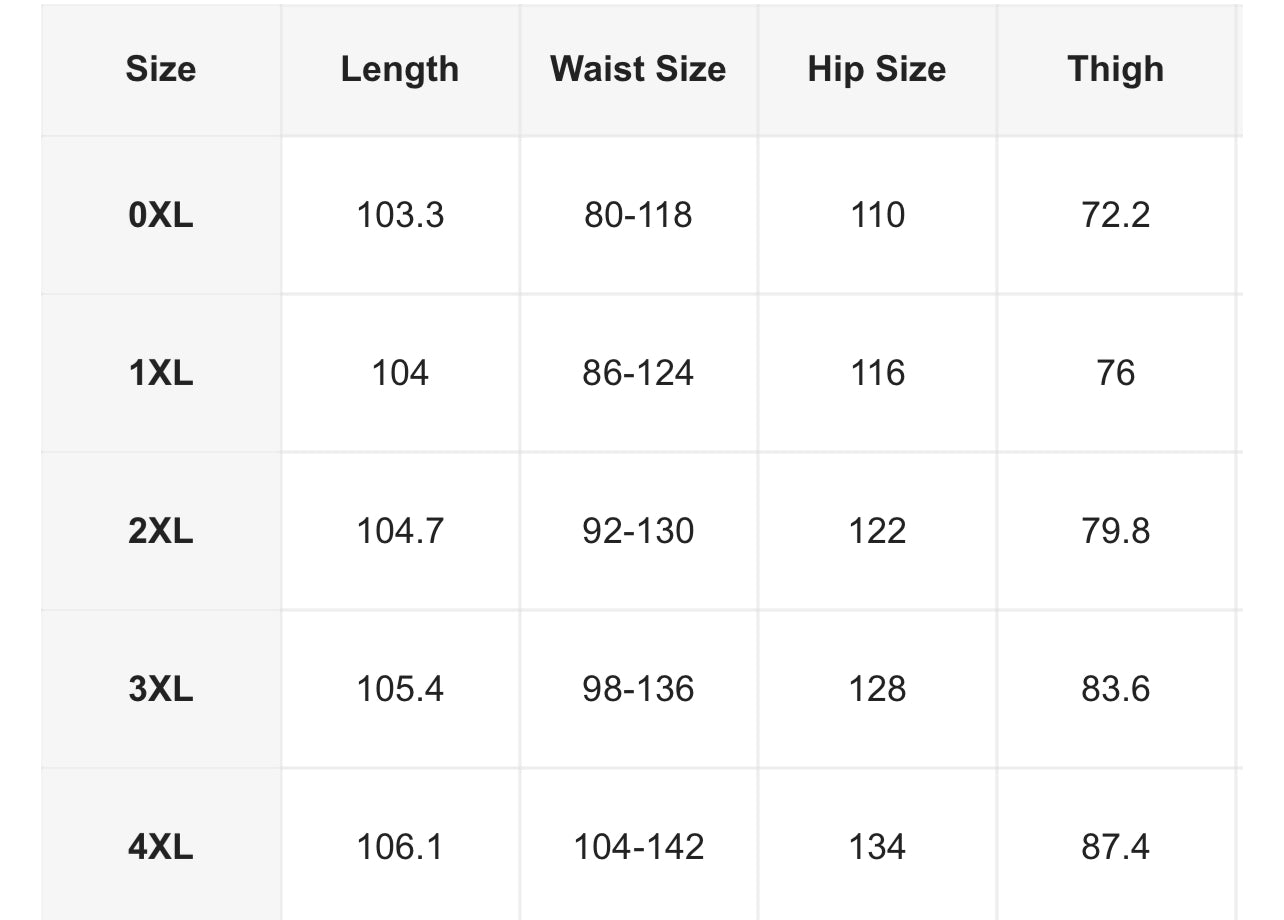Select the 106.1 length cell
1284x920 pixels.
400,847
